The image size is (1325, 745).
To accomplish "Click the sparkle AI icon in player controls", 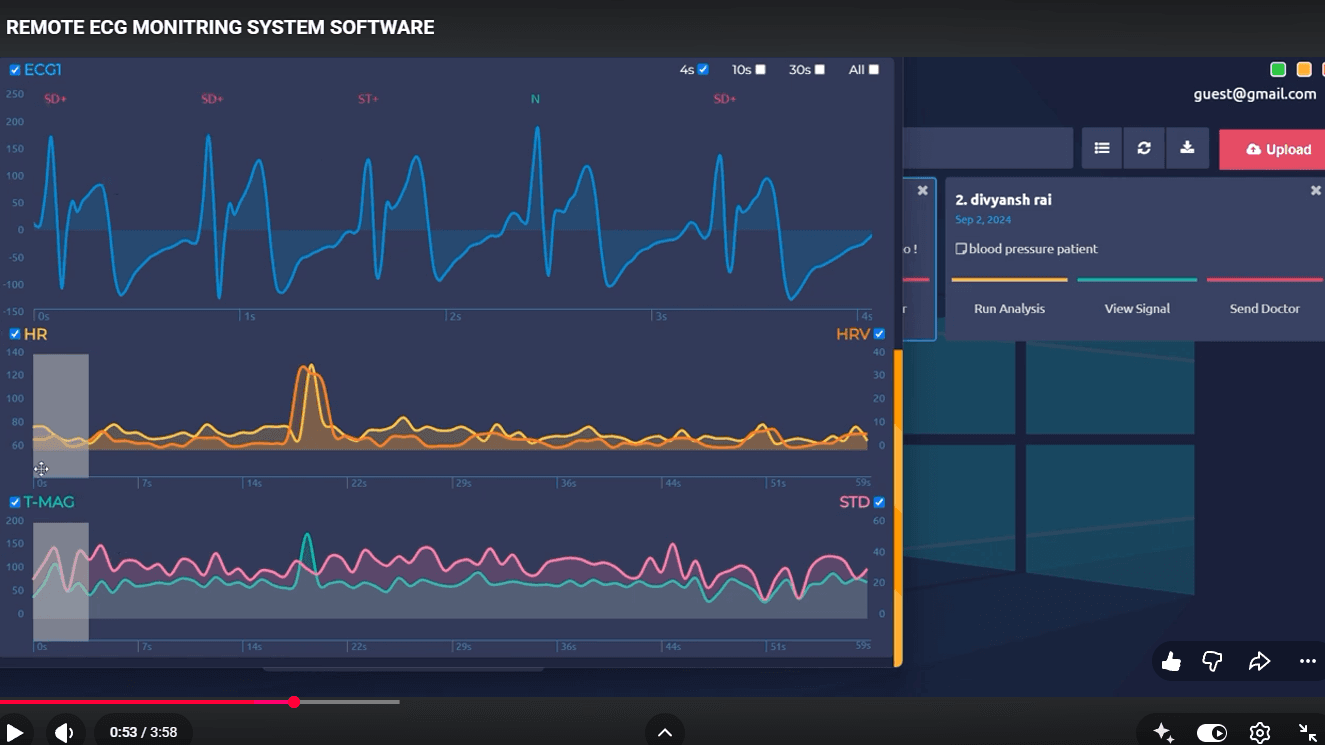I will pyautogui.click(x=1163, y=733).
